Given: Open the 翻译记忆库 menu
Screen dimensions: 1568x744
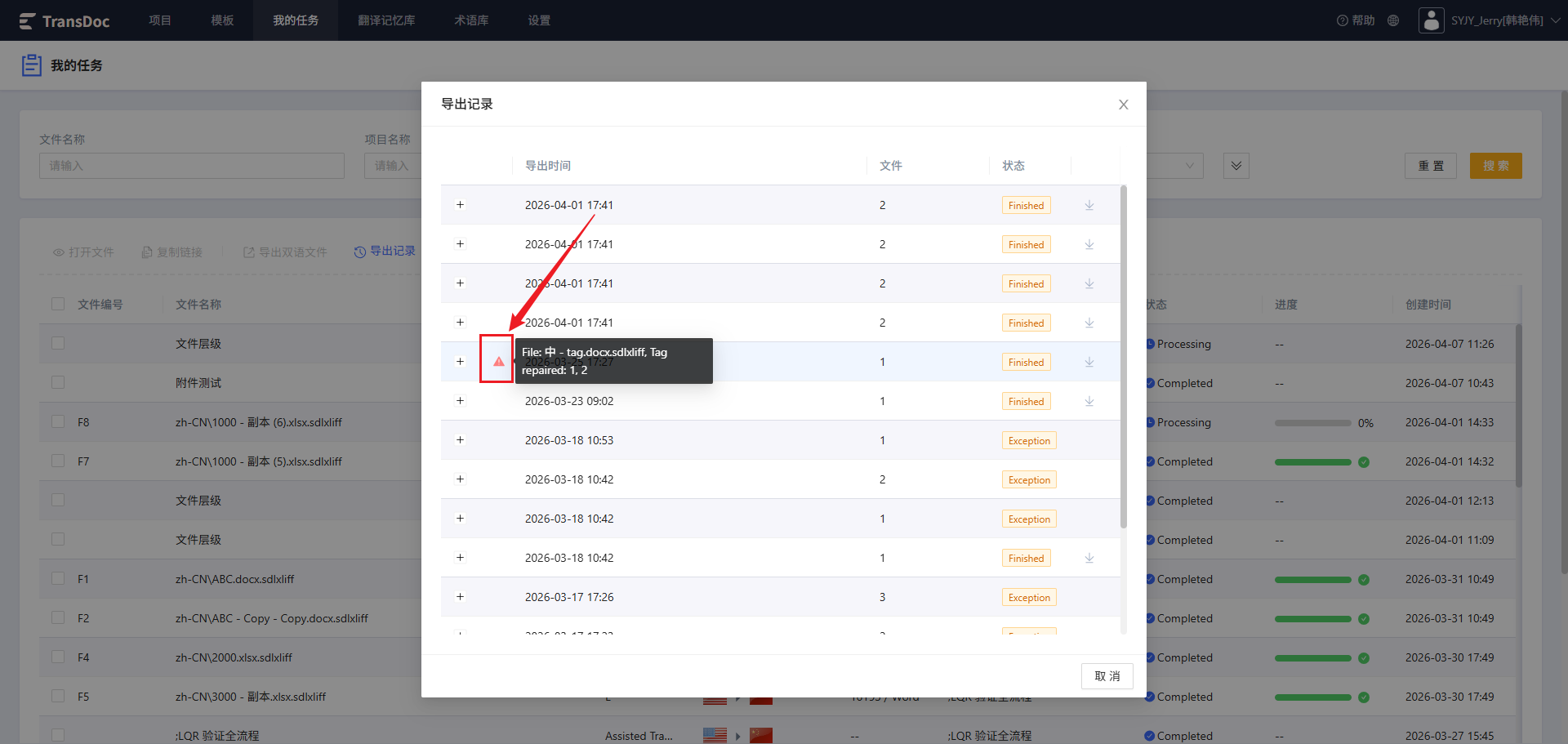Looking at the screenshot, I should click(386, 20).
